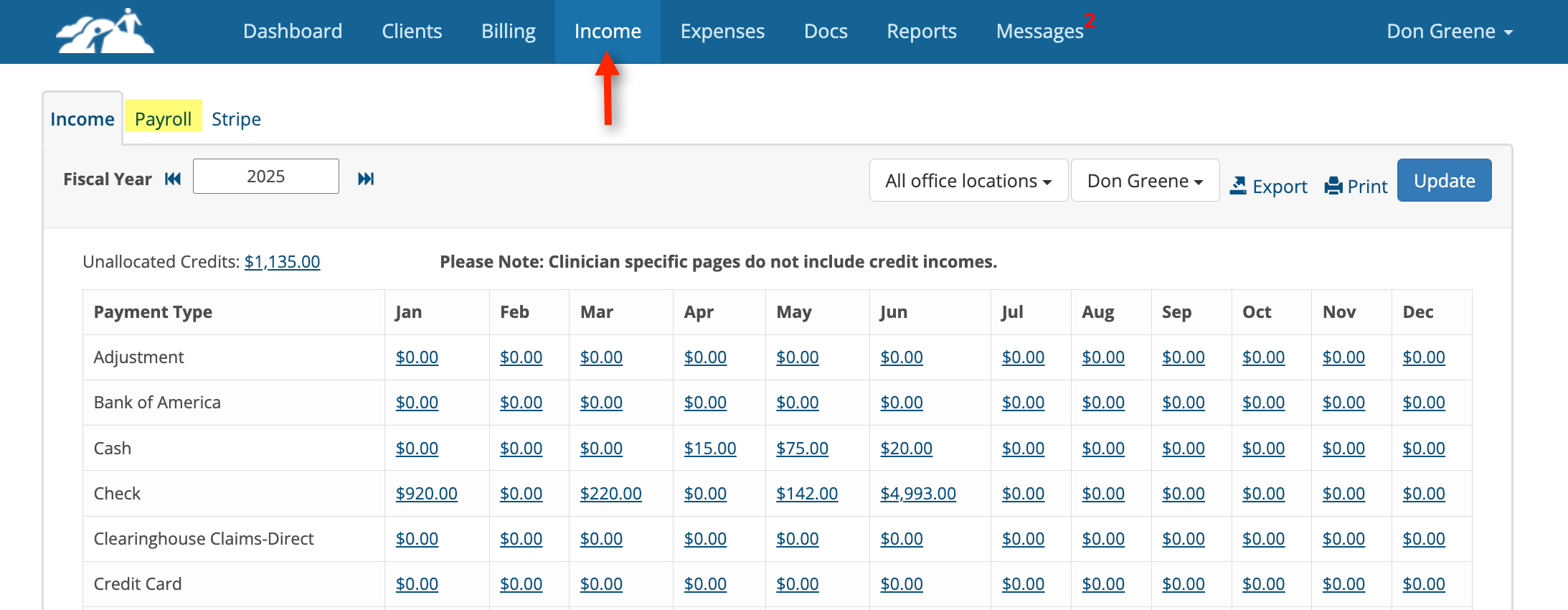Switch to the Stripe tab

click(x=236, y=119)
